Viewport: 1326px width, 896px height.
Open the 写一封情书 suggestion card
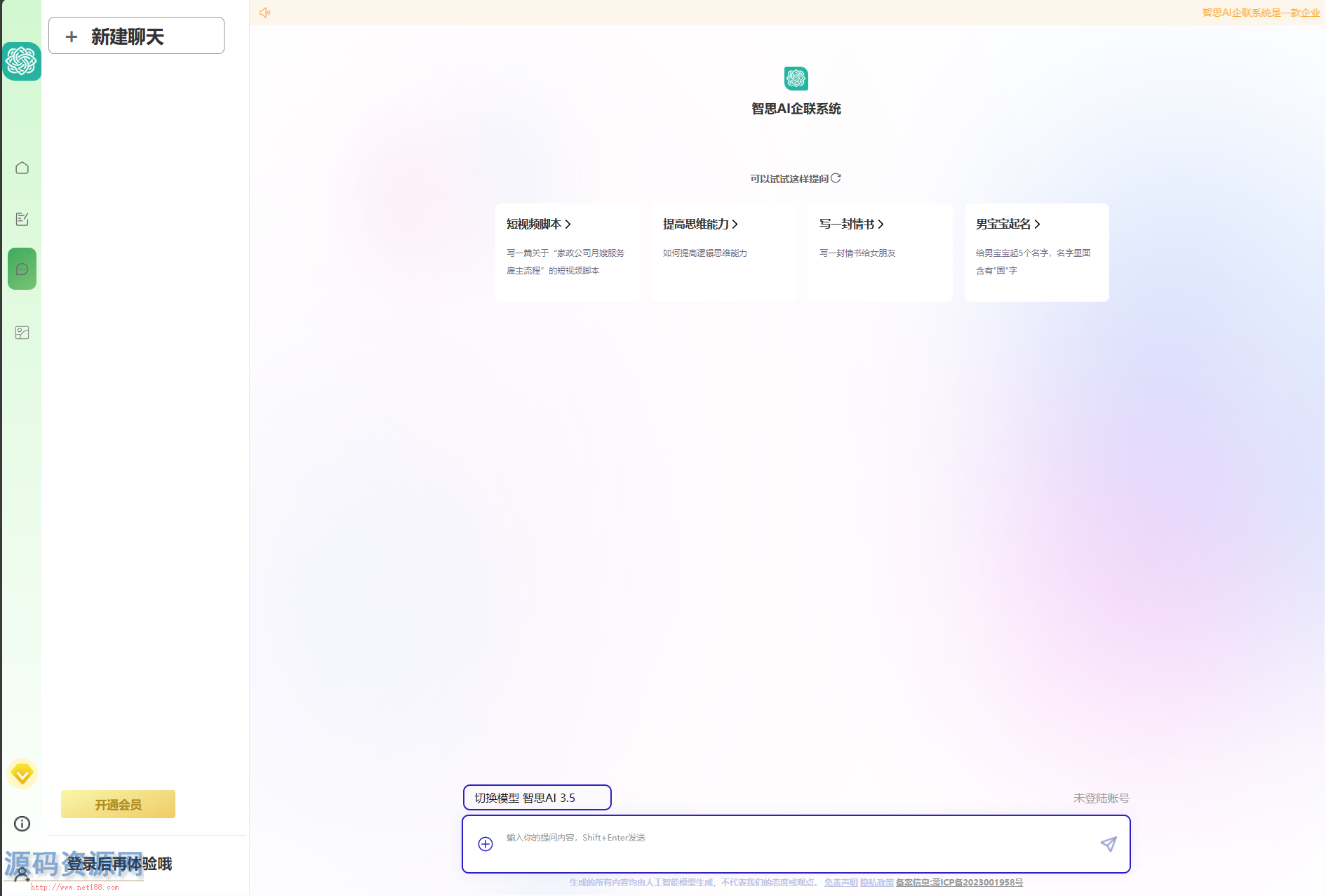pyautogui.click(x=880, y=252)
